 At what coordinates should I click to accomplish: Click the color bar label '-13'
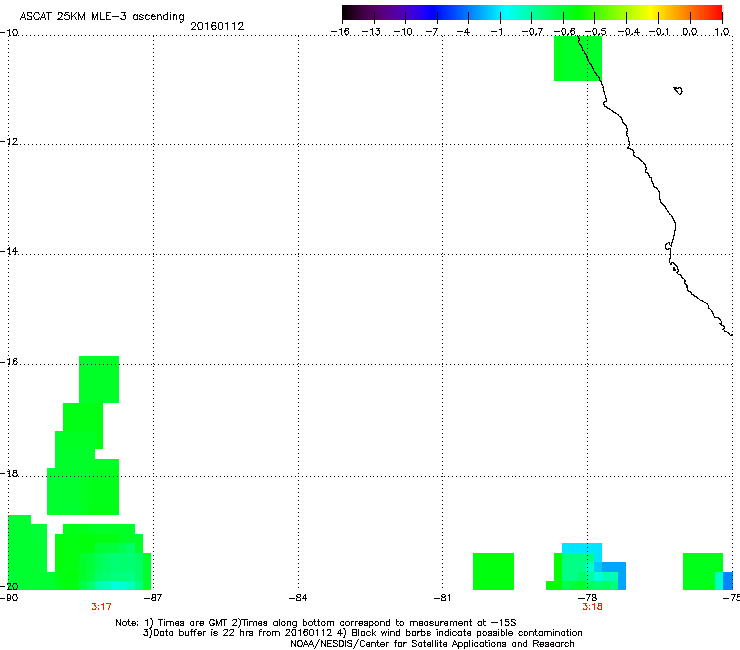point(371,32)
